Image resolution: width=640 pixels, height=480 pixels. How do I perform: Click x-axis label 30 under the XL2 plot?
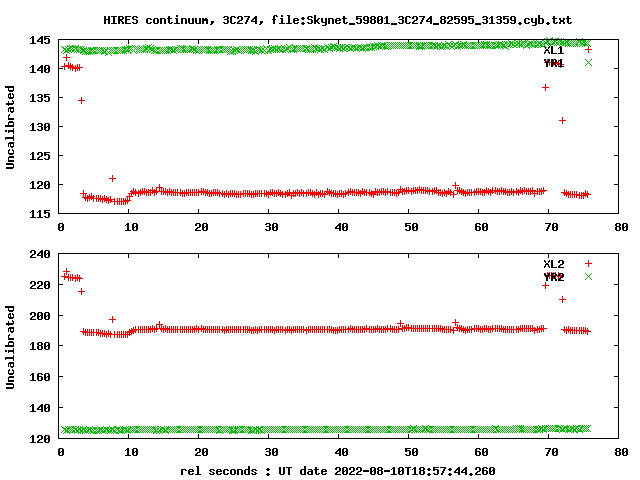[x=271, y=453]
